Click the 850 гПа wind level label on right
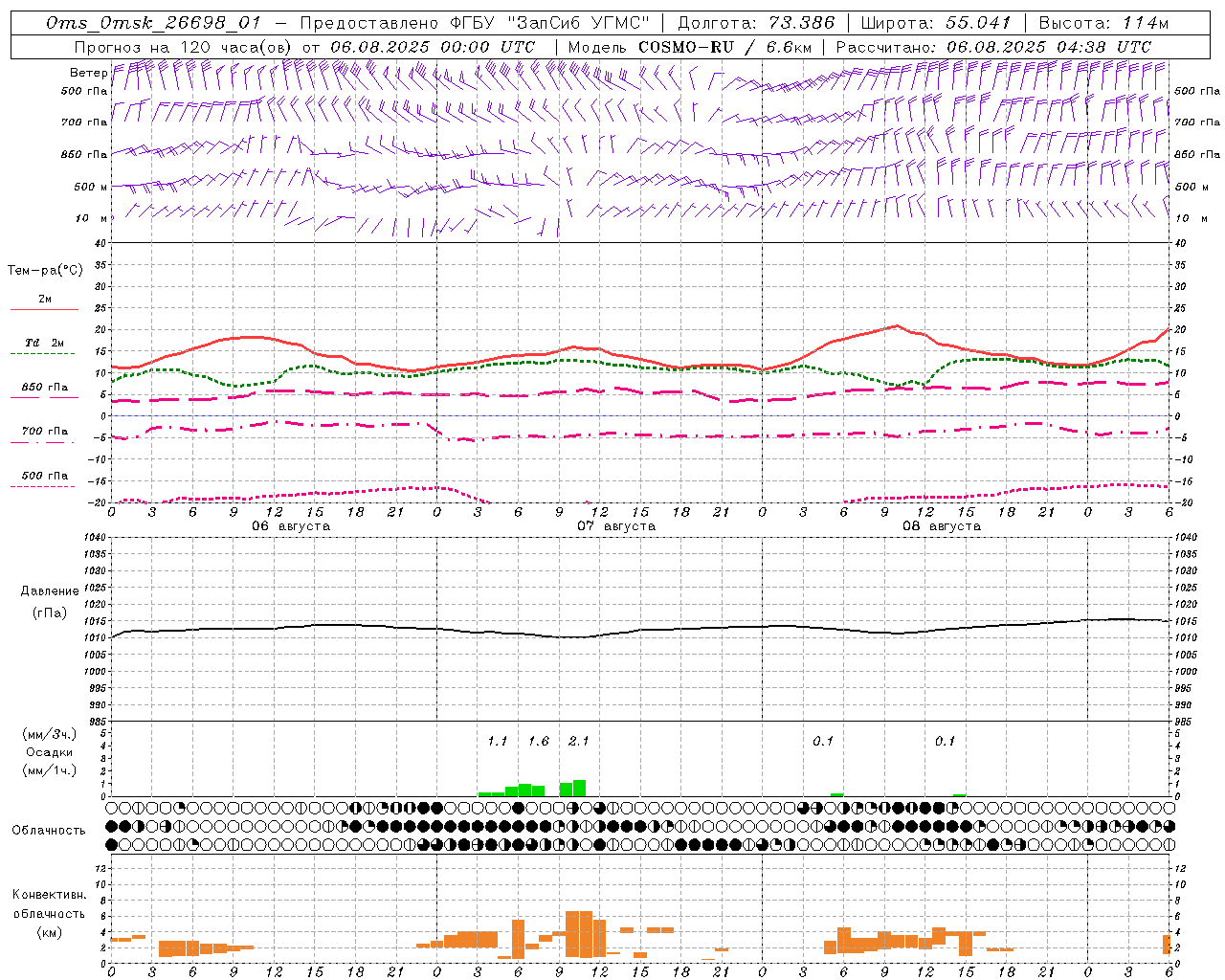1225x980 pixels. pos(1197,154)
